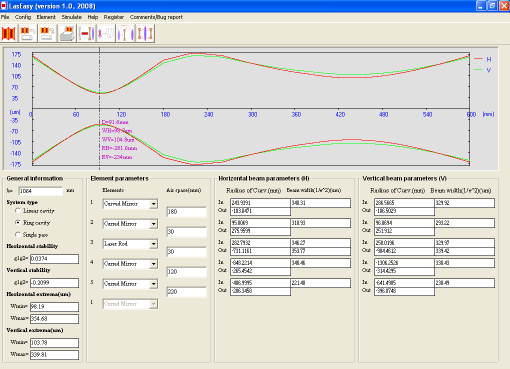Screen dimensions: 510x369
Task: Click the last toolbar icon with two beam waists
Action: [x=145, y=34]
